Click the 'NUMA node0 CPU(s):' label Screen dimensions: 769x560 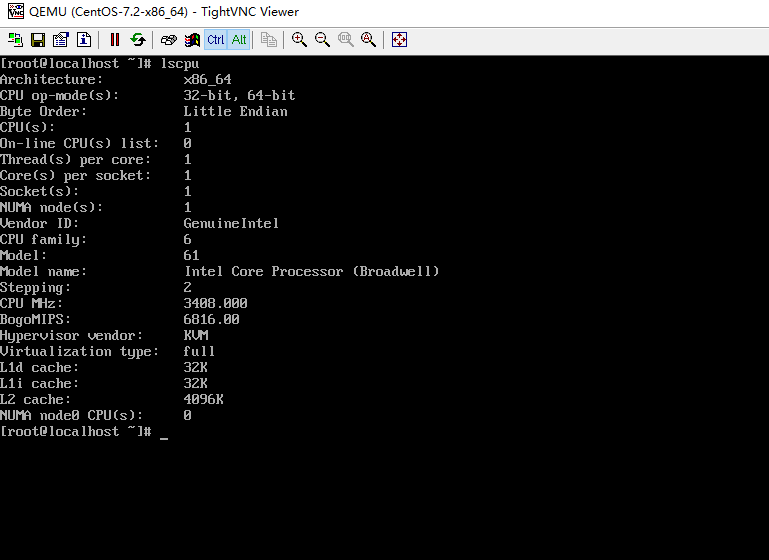pos(72,415)
